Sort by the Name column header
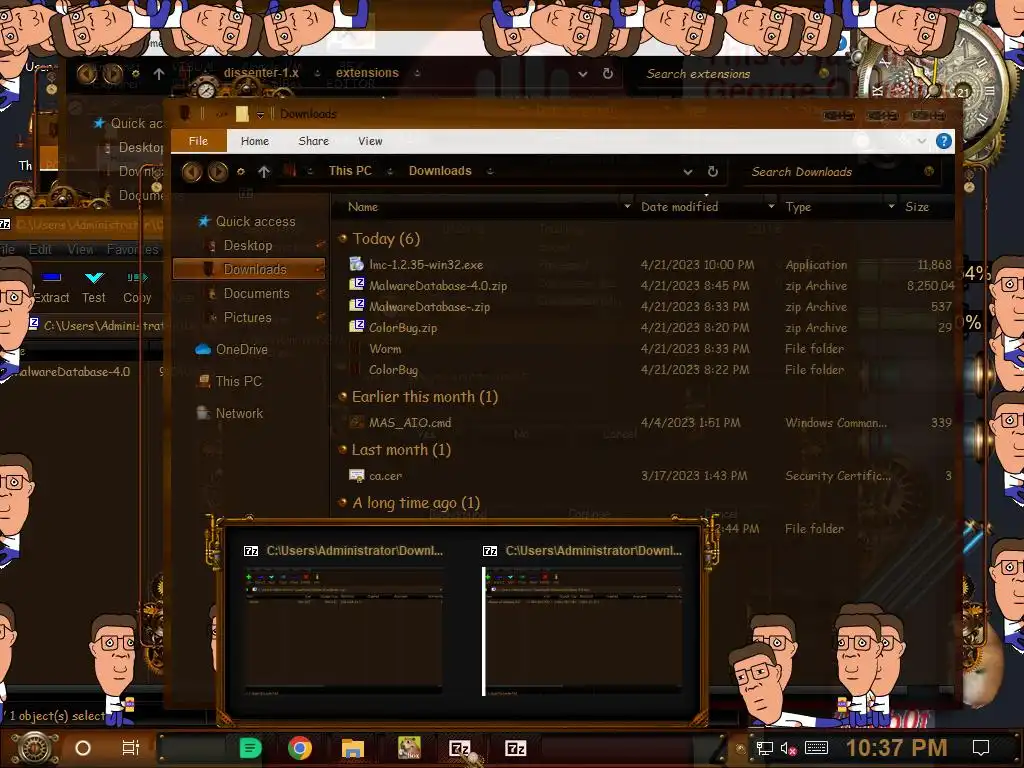Screen dimensions: 1024x768 (x=362, y=207)
